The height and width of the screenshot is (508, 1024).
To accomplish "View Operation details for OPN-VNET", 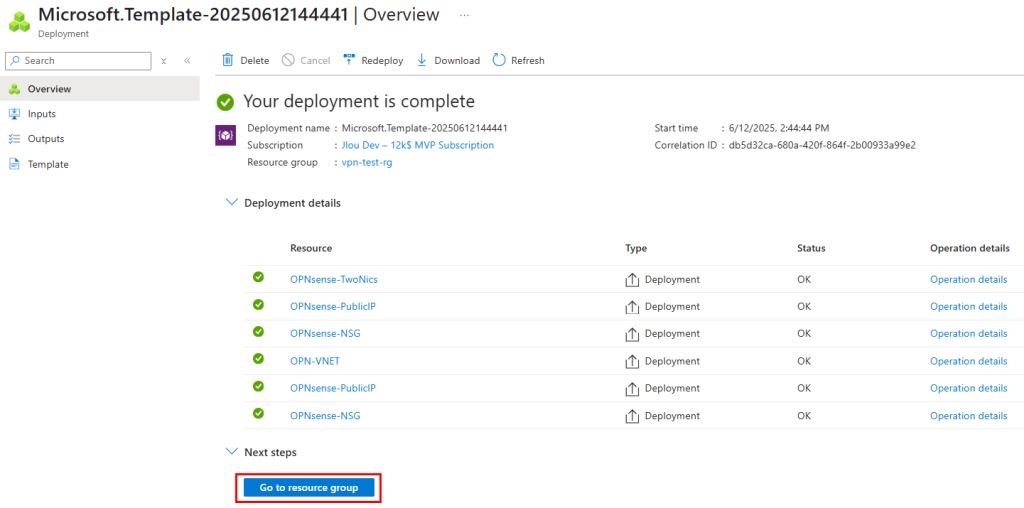I will tap(968, 360).
